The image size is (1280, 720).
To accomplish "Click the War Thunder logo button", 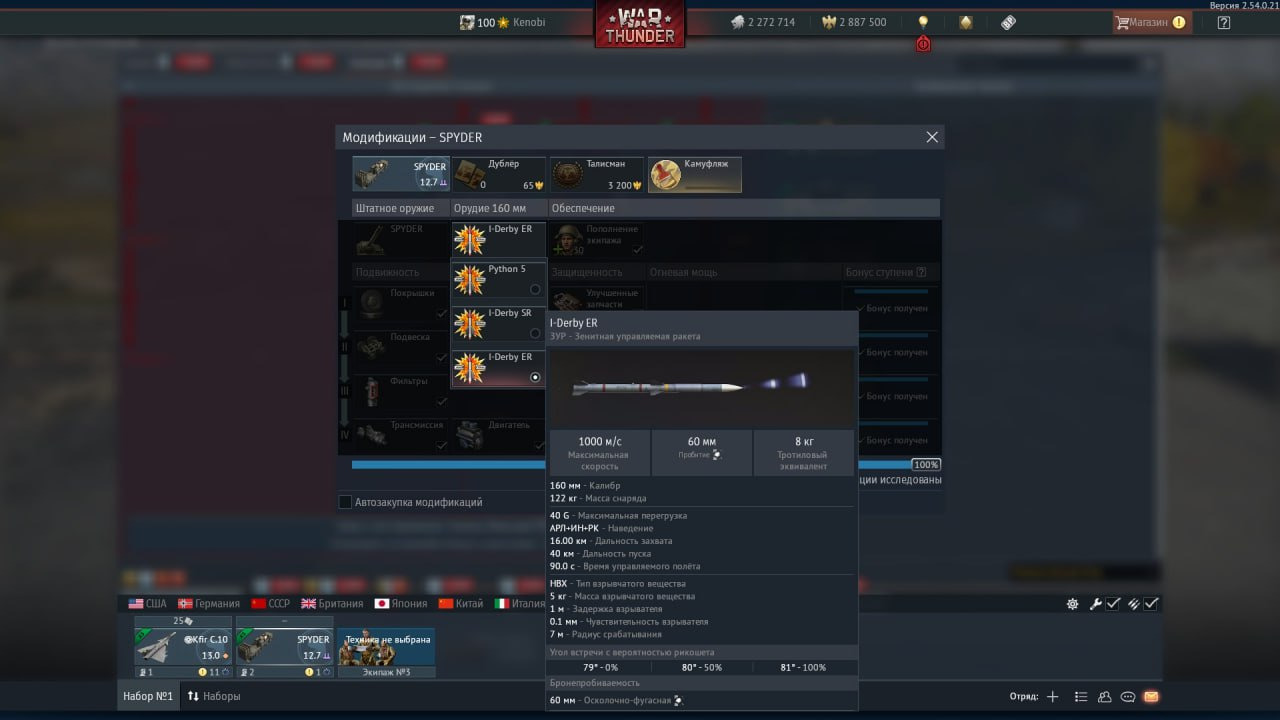I will (640, 24).
